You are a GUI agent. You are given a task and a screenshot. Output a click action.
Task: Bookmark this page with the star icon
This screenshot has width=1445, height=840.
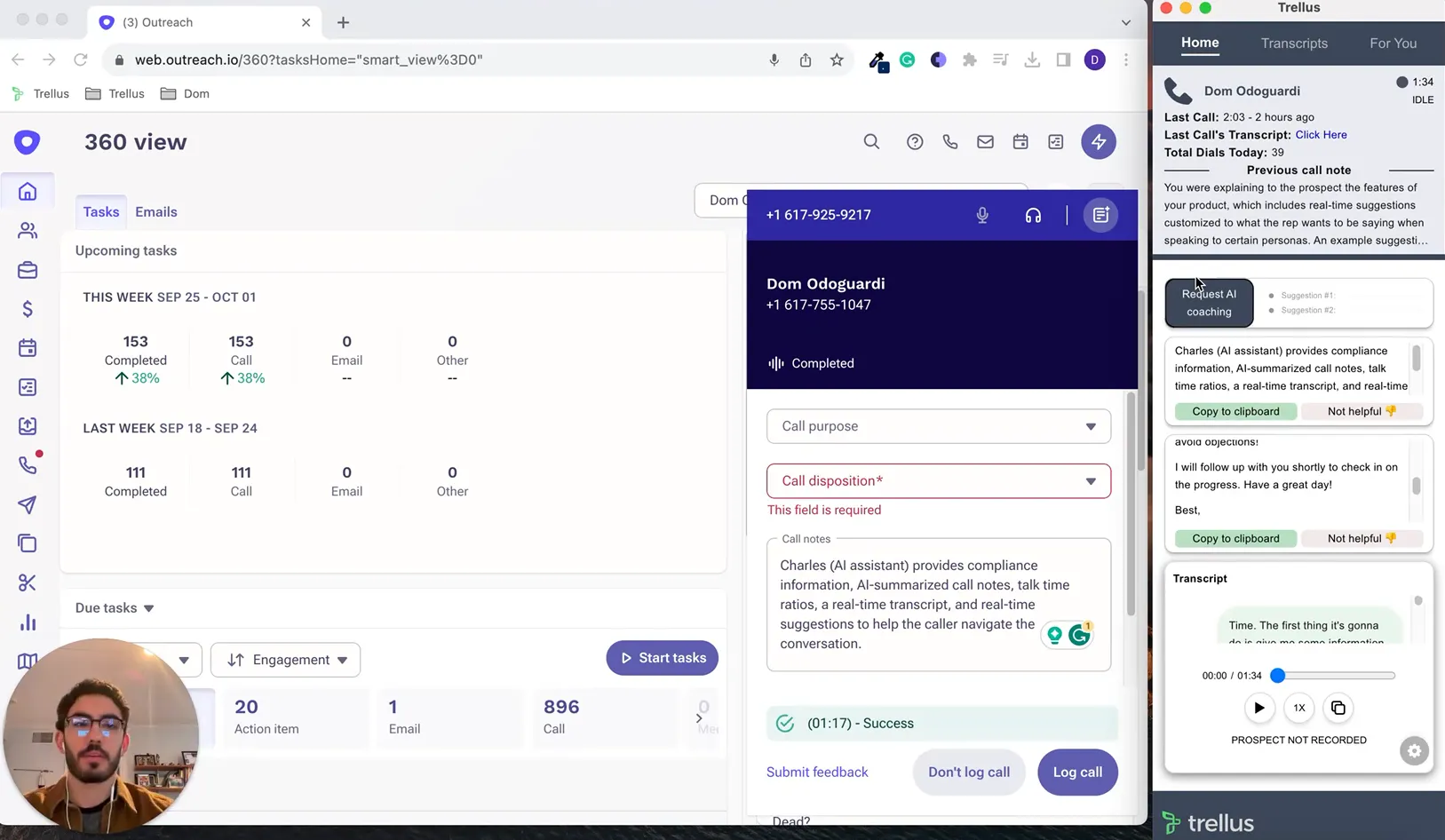click(x=837, y=59)
